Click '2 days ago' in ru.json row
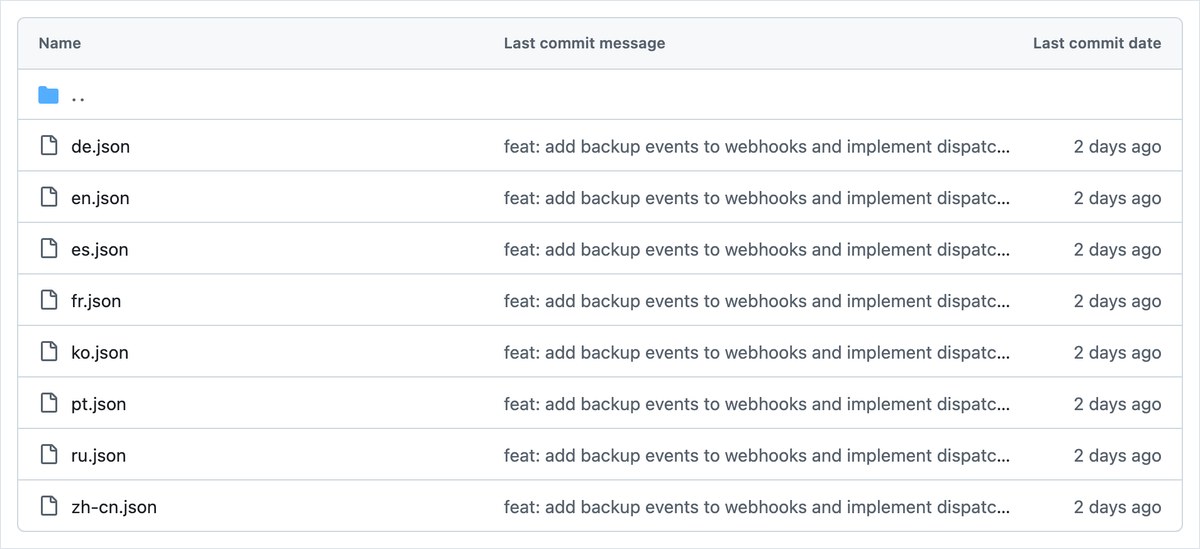 pyautogui.click(x=1118, y=456)
